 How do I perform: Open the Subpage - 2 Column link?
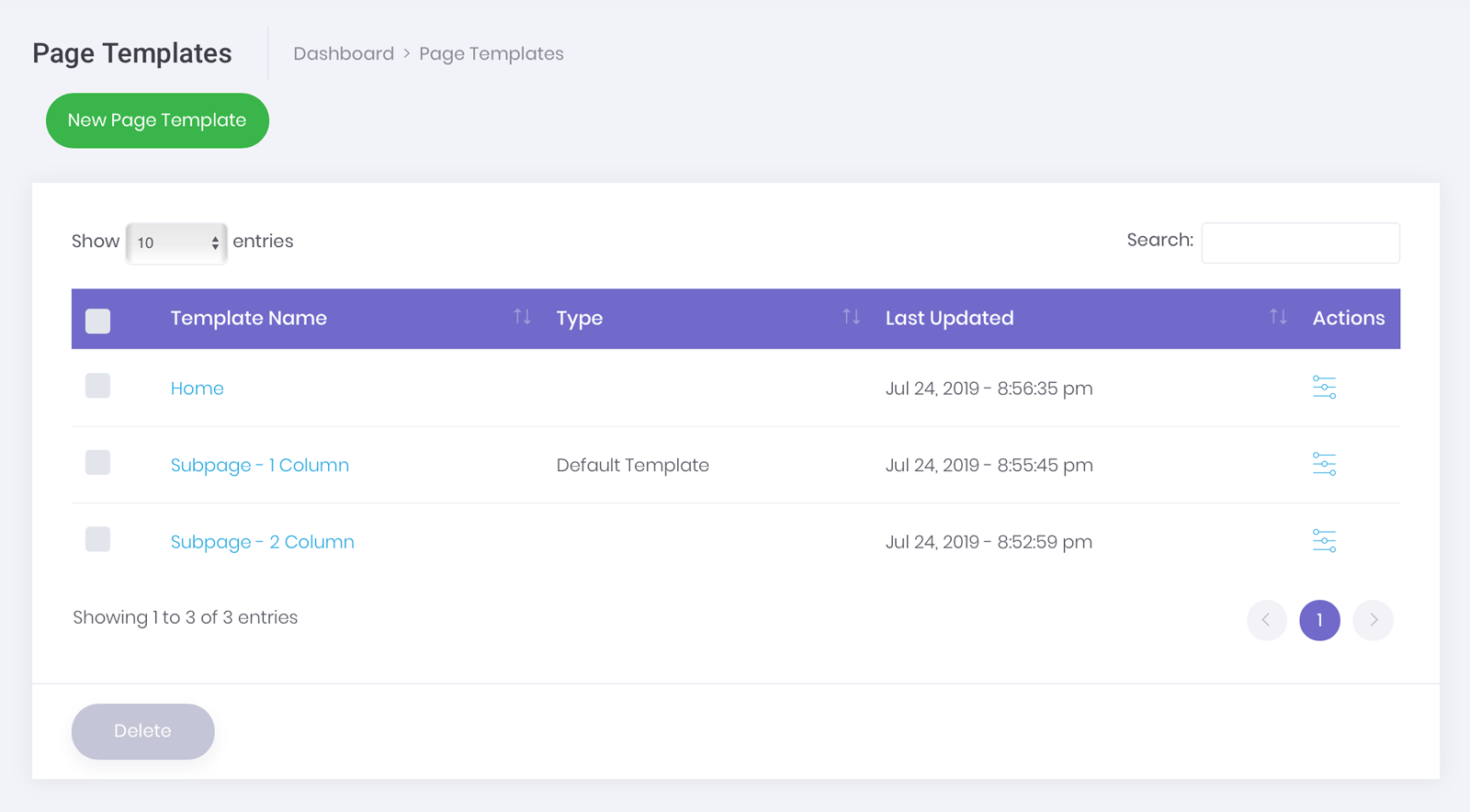[262, 542]
